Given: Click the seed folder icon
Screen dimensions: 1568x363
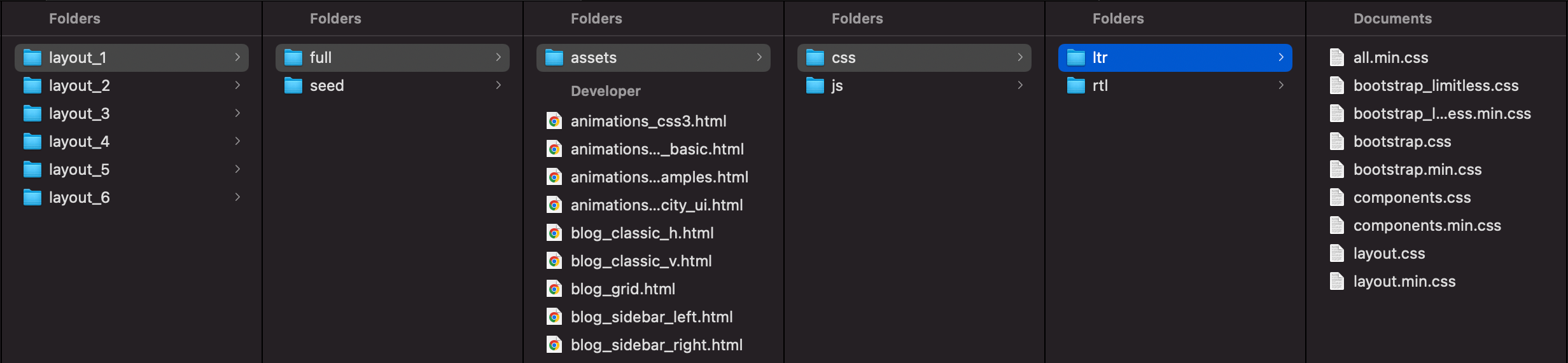Looking at the screenshot, I should click(x=293, y=86).
